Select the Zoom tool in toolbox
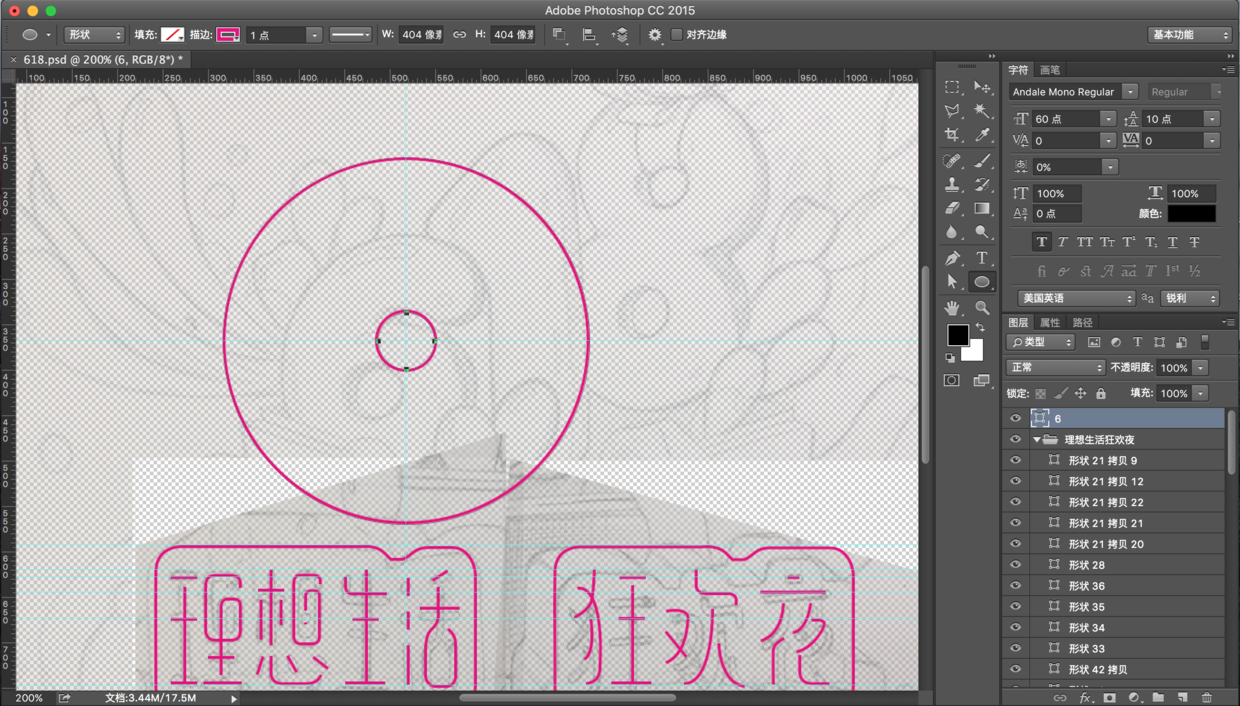The height and width of the screenshot is (706, 1240). (x=982, y=308)
